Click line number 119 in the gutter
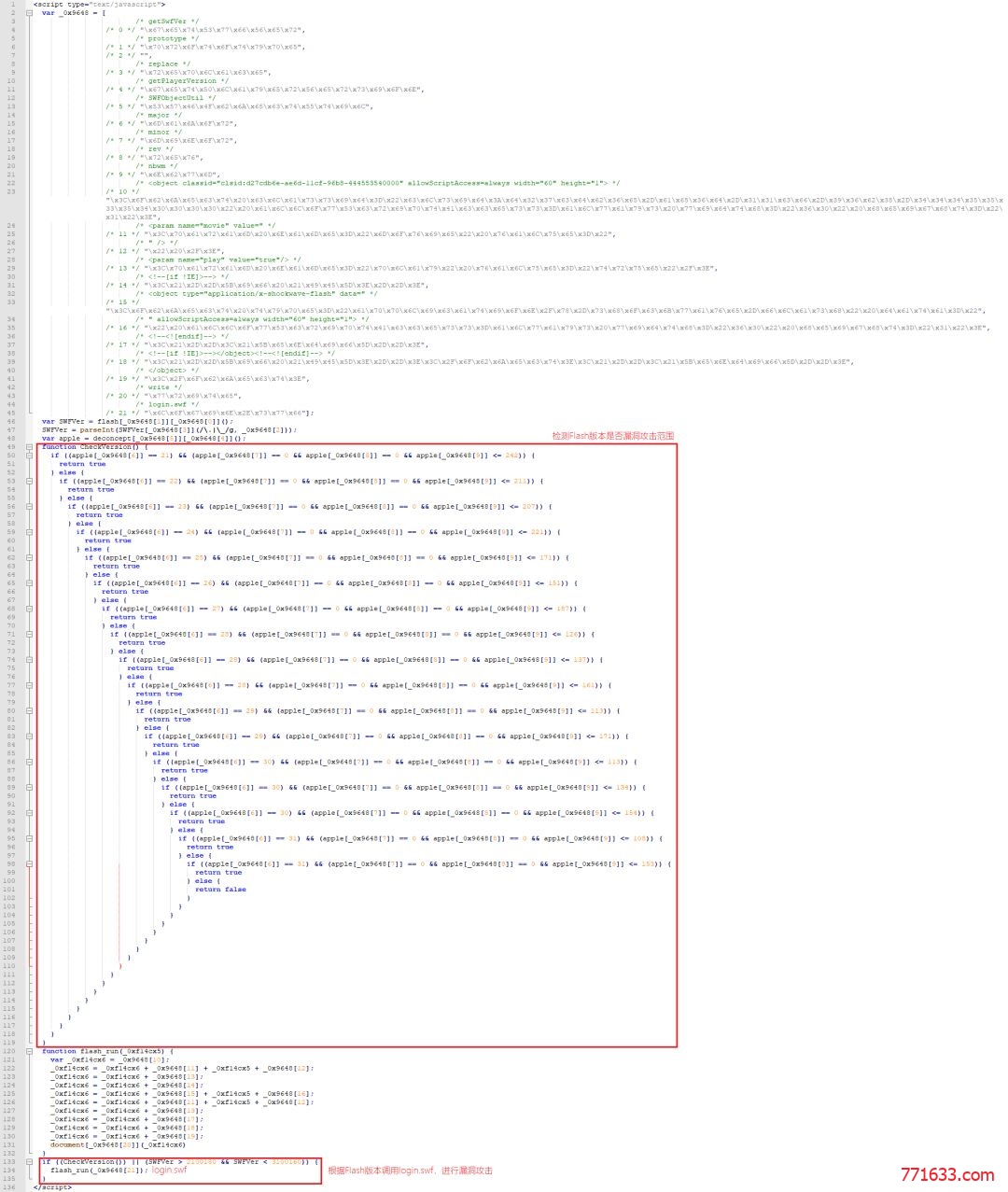 11,1043
